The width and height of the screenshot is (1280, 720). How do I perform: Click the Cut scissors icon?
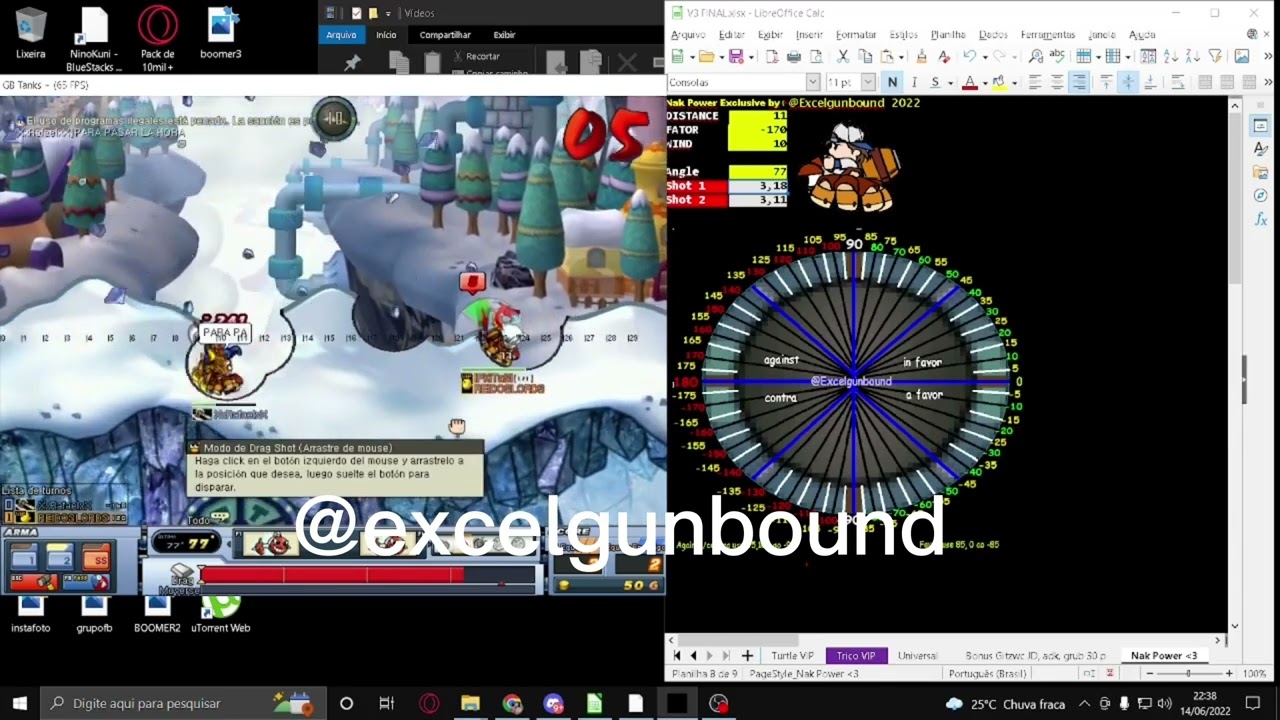click(843, 57)
